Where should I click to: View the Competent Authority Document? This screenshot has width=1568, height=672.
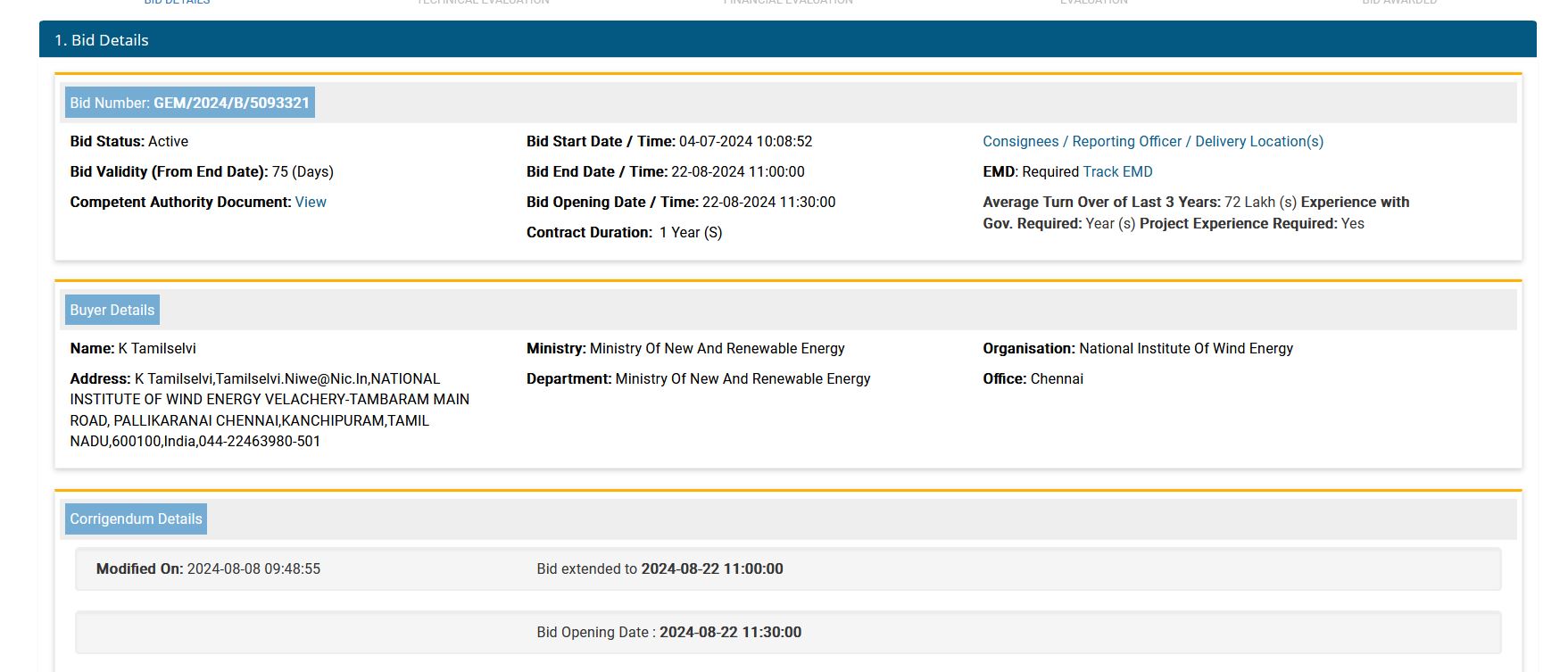(x=311, y=202)
